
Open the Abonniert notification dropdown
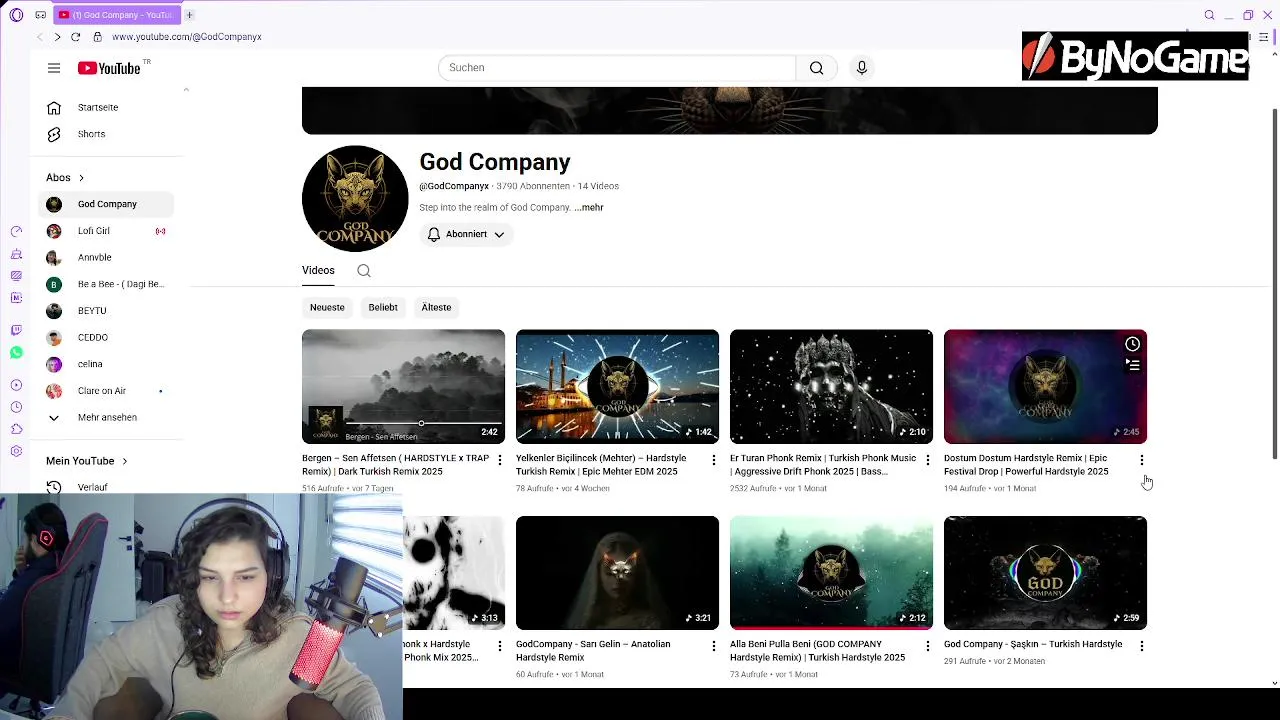[466, 234]
